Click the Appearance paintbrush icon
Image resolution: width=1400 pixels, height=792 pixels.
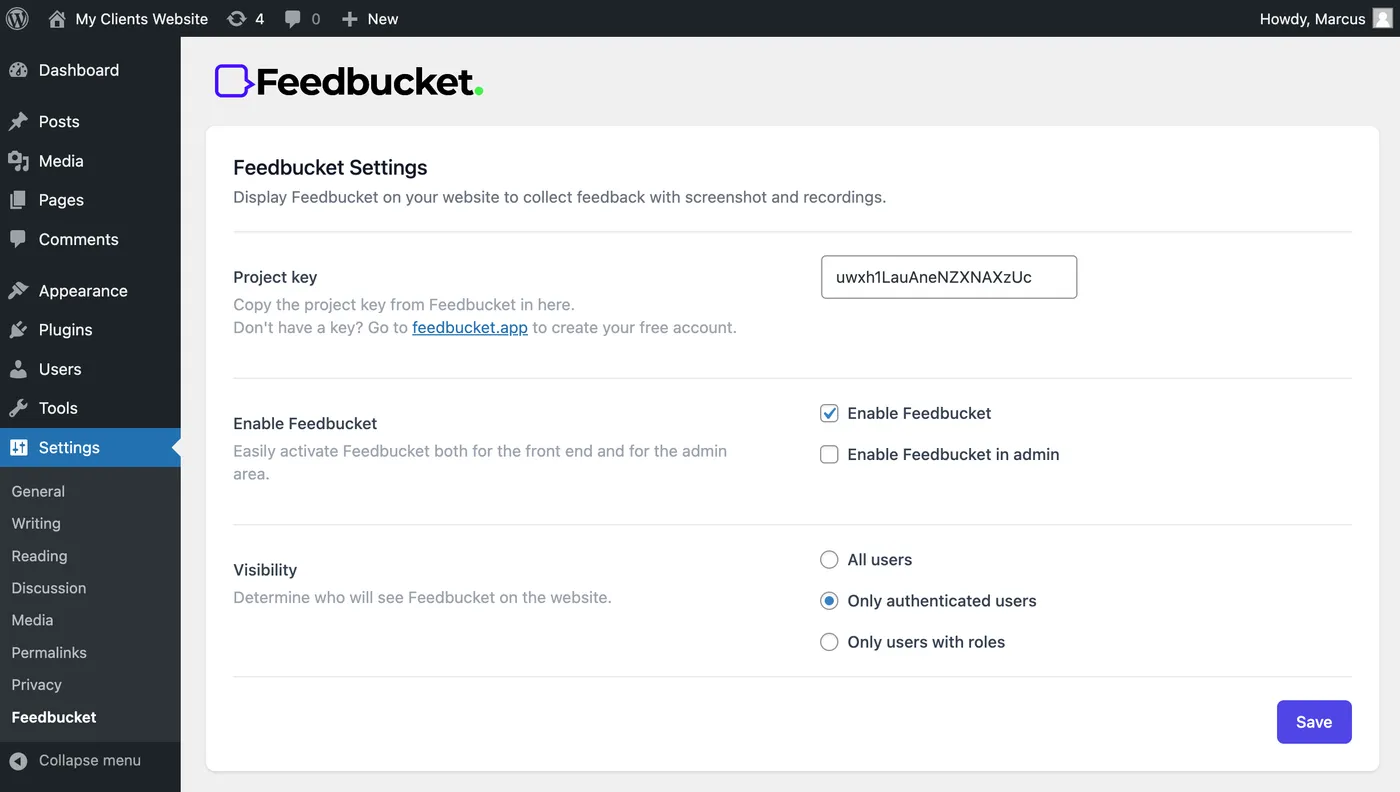click(x=20, y=290)
